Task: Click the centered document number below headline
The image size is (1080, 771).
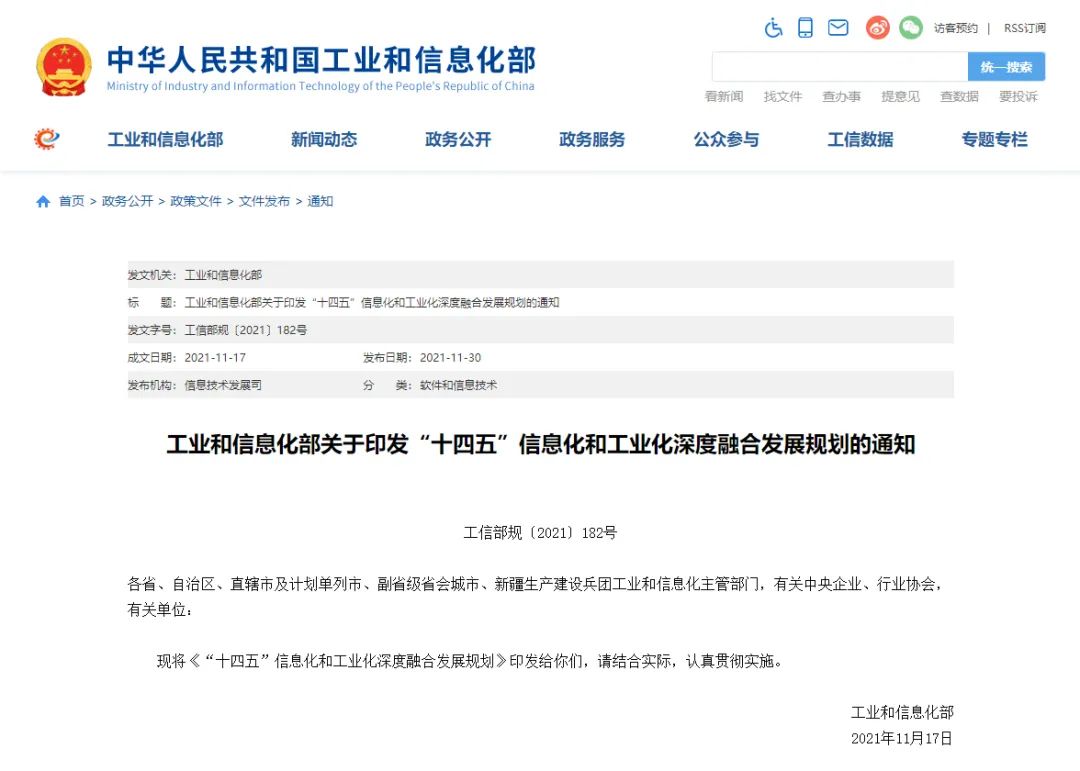Action: (541, 533)
